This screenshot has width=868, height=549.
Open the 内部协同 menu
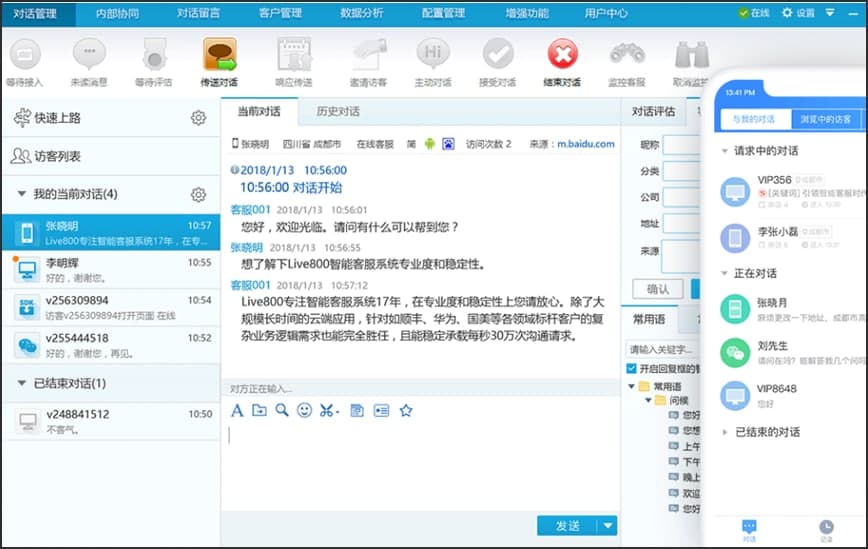pos(117,13)
